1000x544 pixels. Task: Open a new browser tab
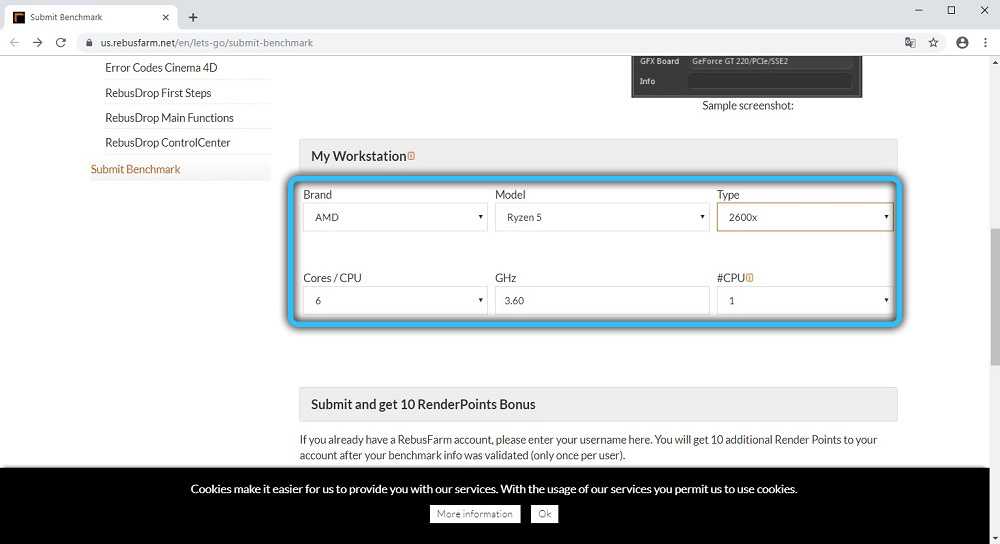click(193, 17)
